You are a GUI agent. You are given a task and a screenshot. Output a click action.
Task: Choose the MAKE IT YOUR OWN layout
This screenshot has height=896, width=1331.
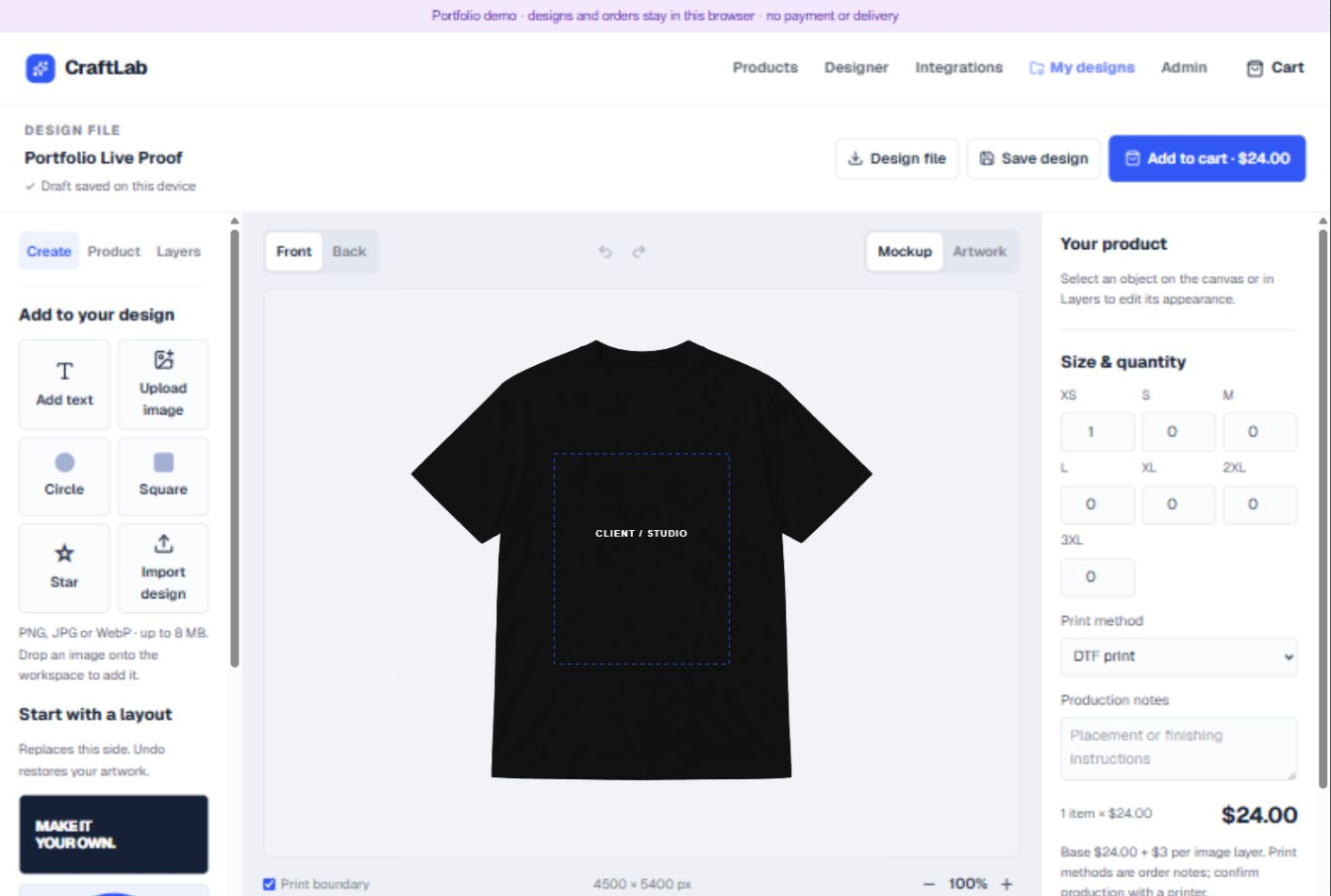coord(113,835)
